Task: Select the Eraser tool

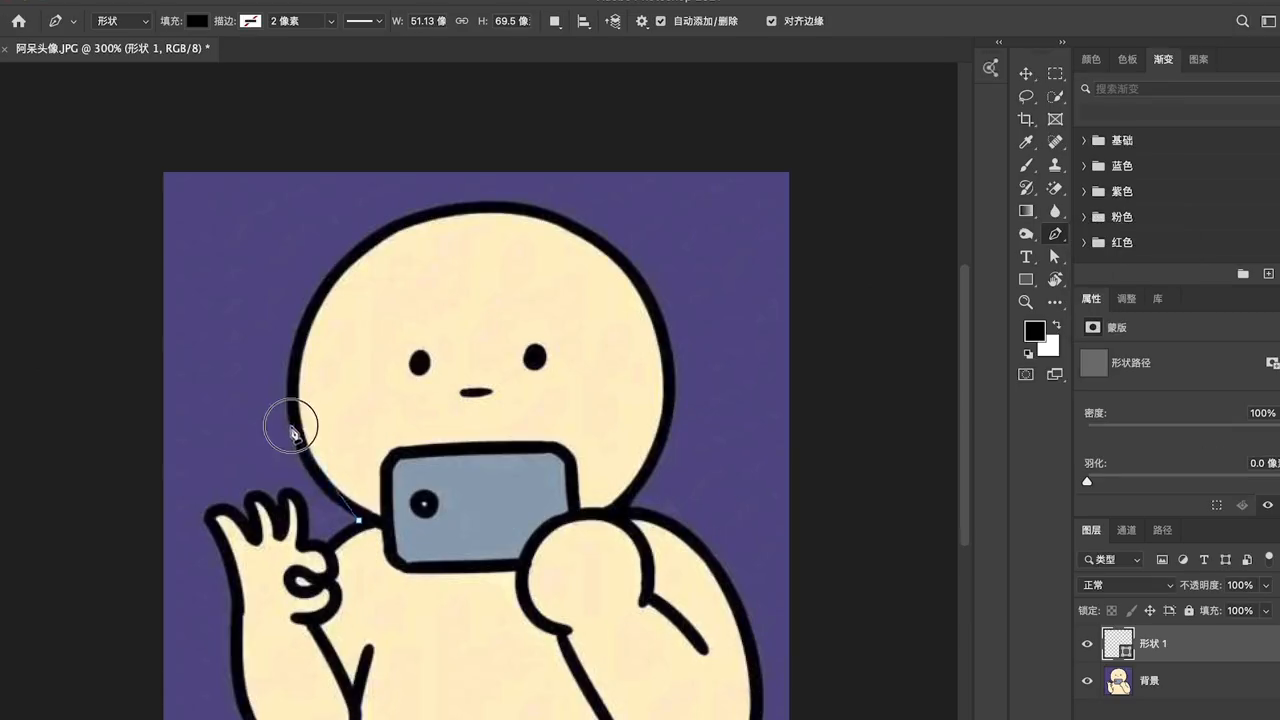Action: click(1055, 188)
